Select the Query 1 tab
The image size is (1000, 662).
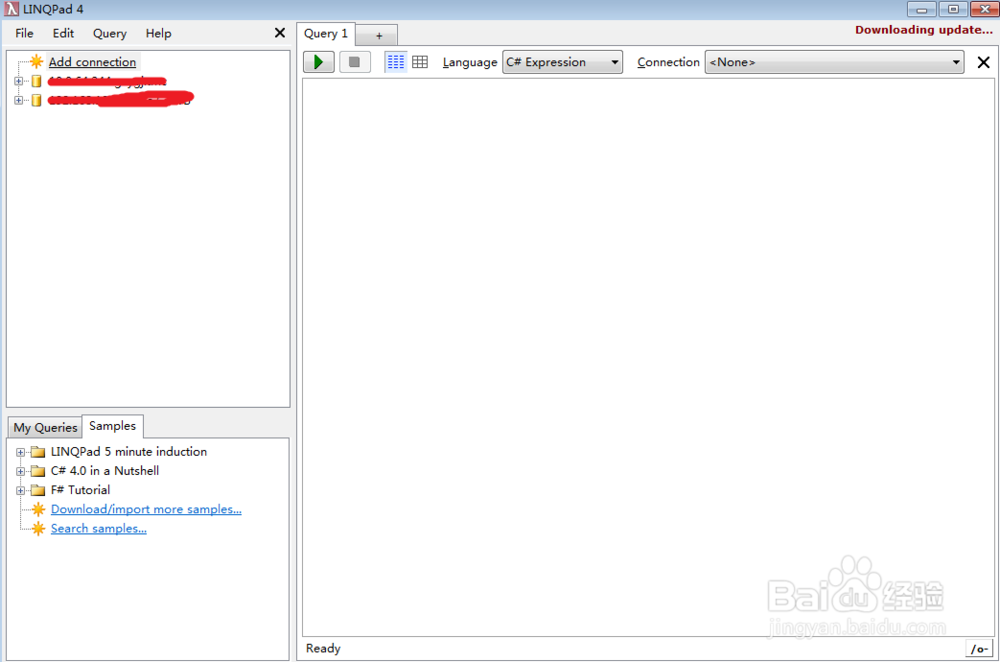[326, 34]
